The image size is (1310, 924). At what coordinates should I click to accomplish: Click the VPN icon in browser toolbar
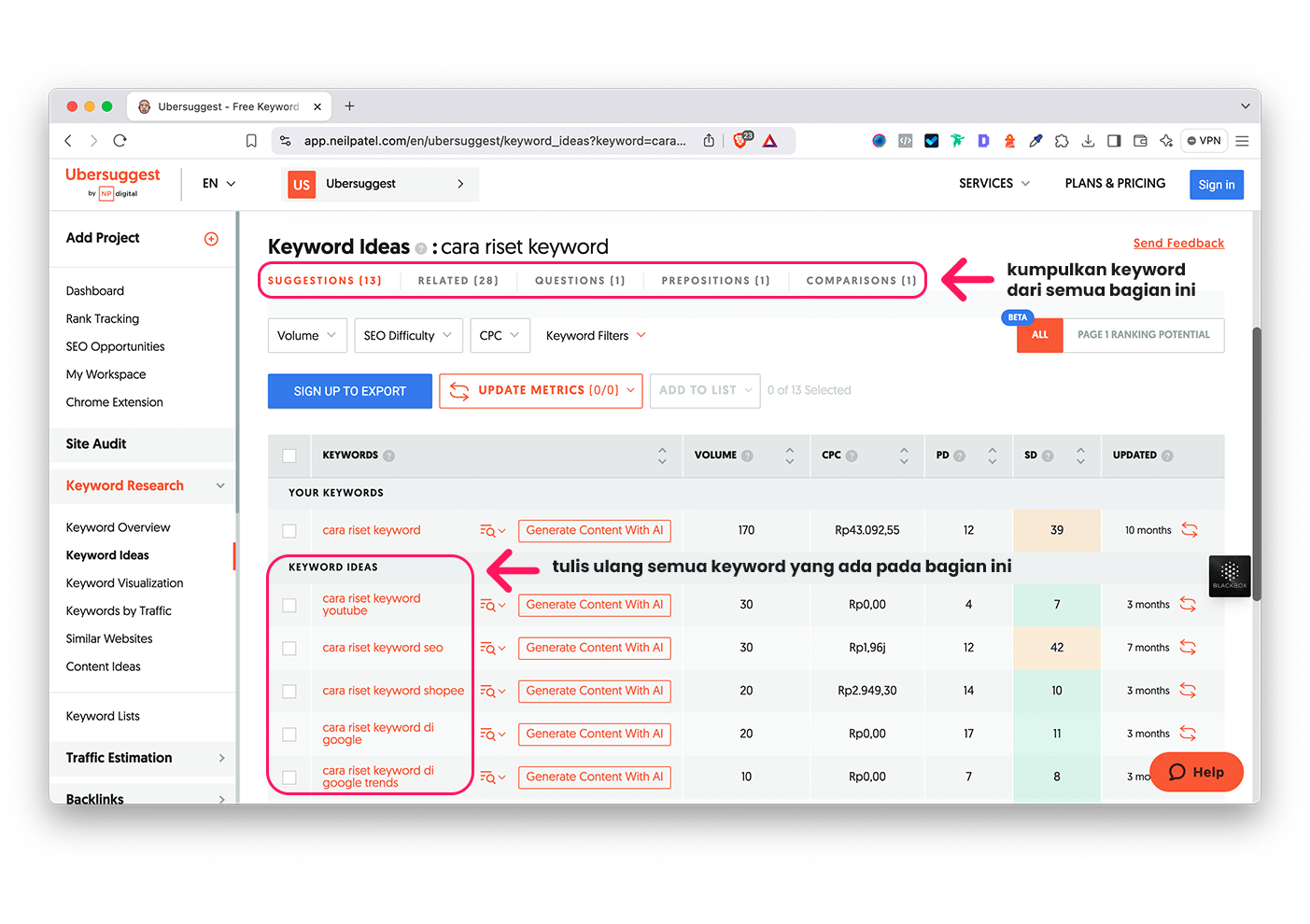click(1204, 140)
